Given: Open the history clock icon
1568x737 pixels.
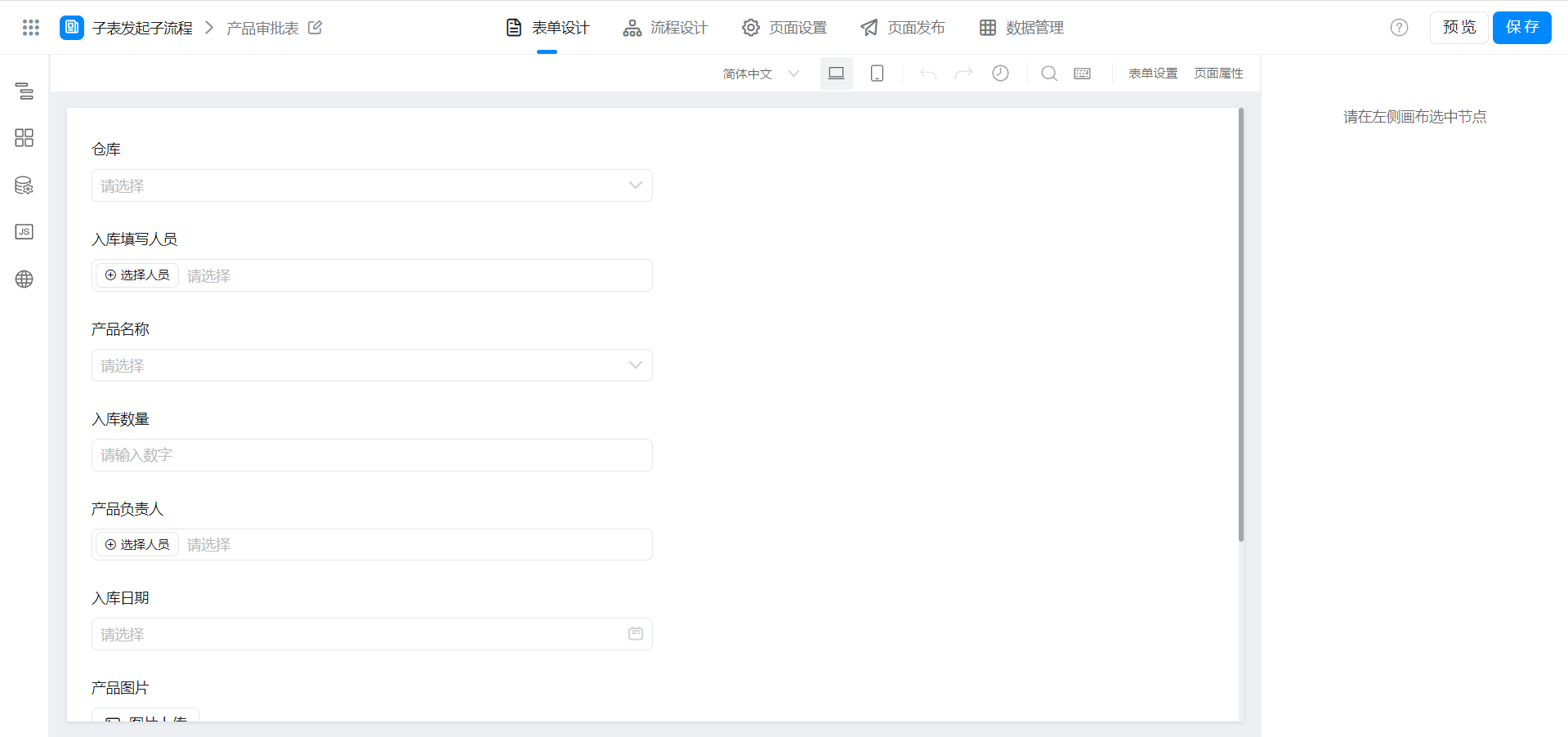Looking at the screenshot, I should pos(1000,74).
